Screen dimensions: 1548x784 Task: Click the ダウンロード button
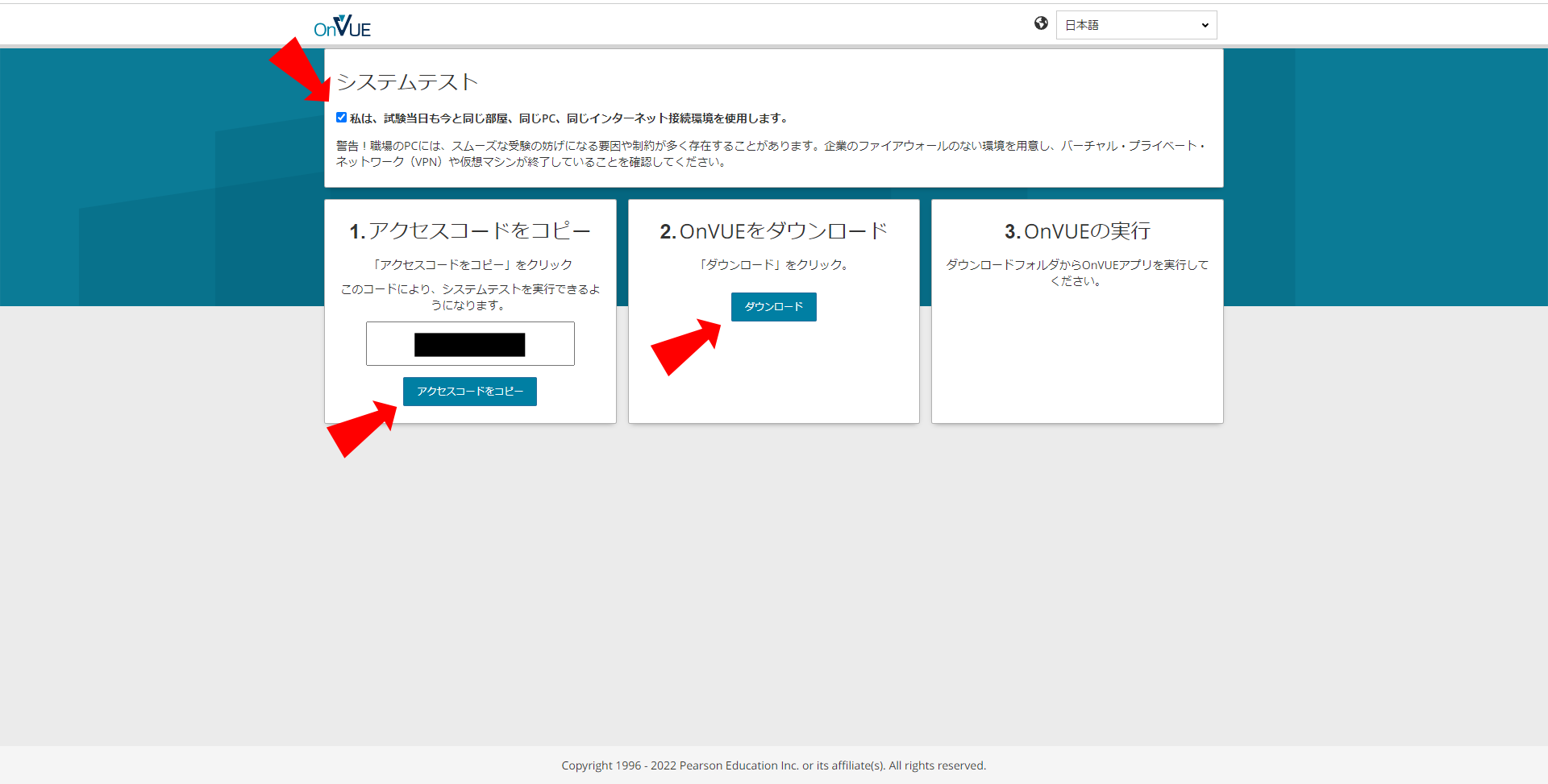coord(774,307)
